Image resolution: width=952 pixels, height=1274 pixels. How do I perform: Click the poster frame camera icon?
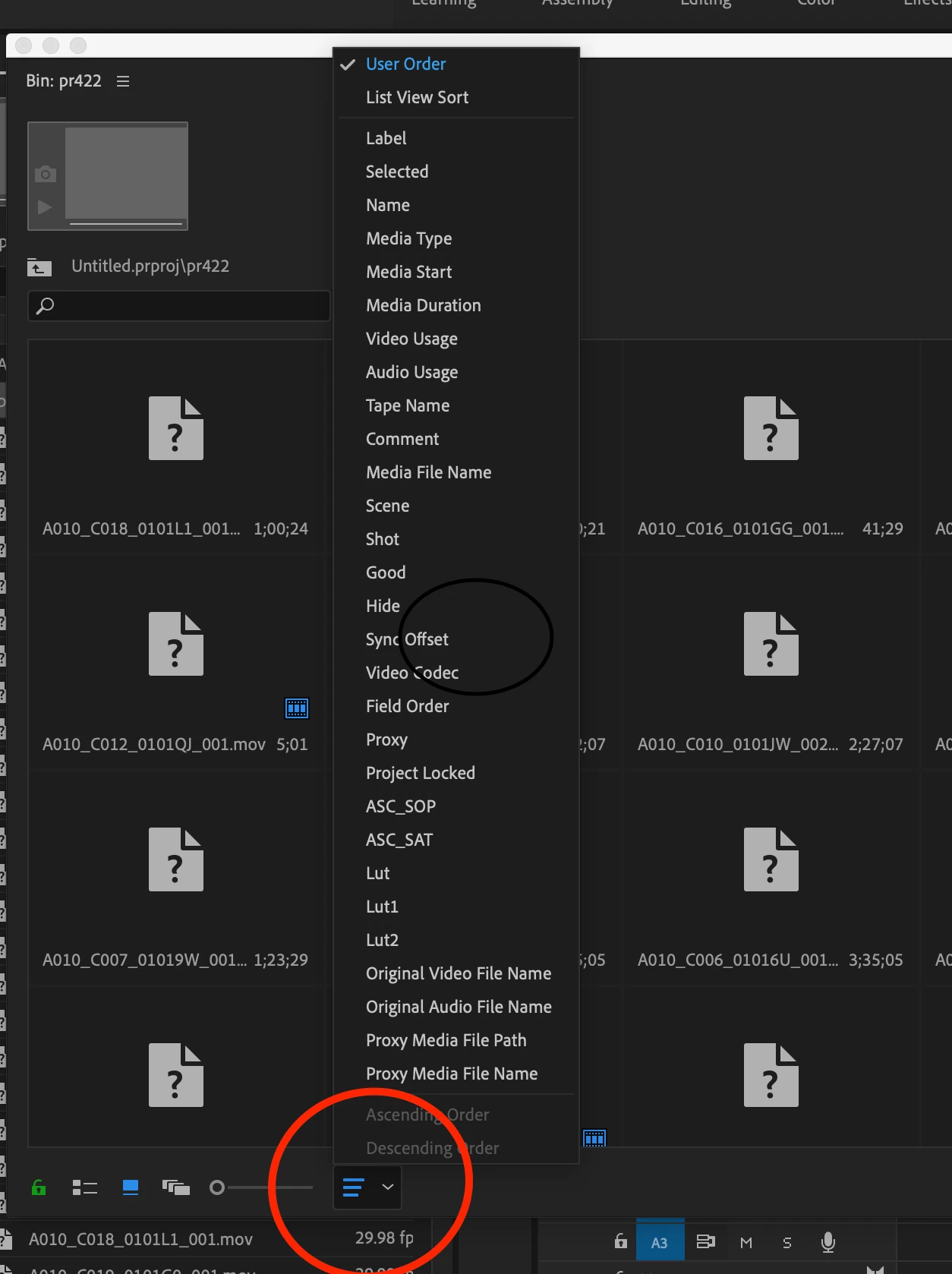(45, 175)
